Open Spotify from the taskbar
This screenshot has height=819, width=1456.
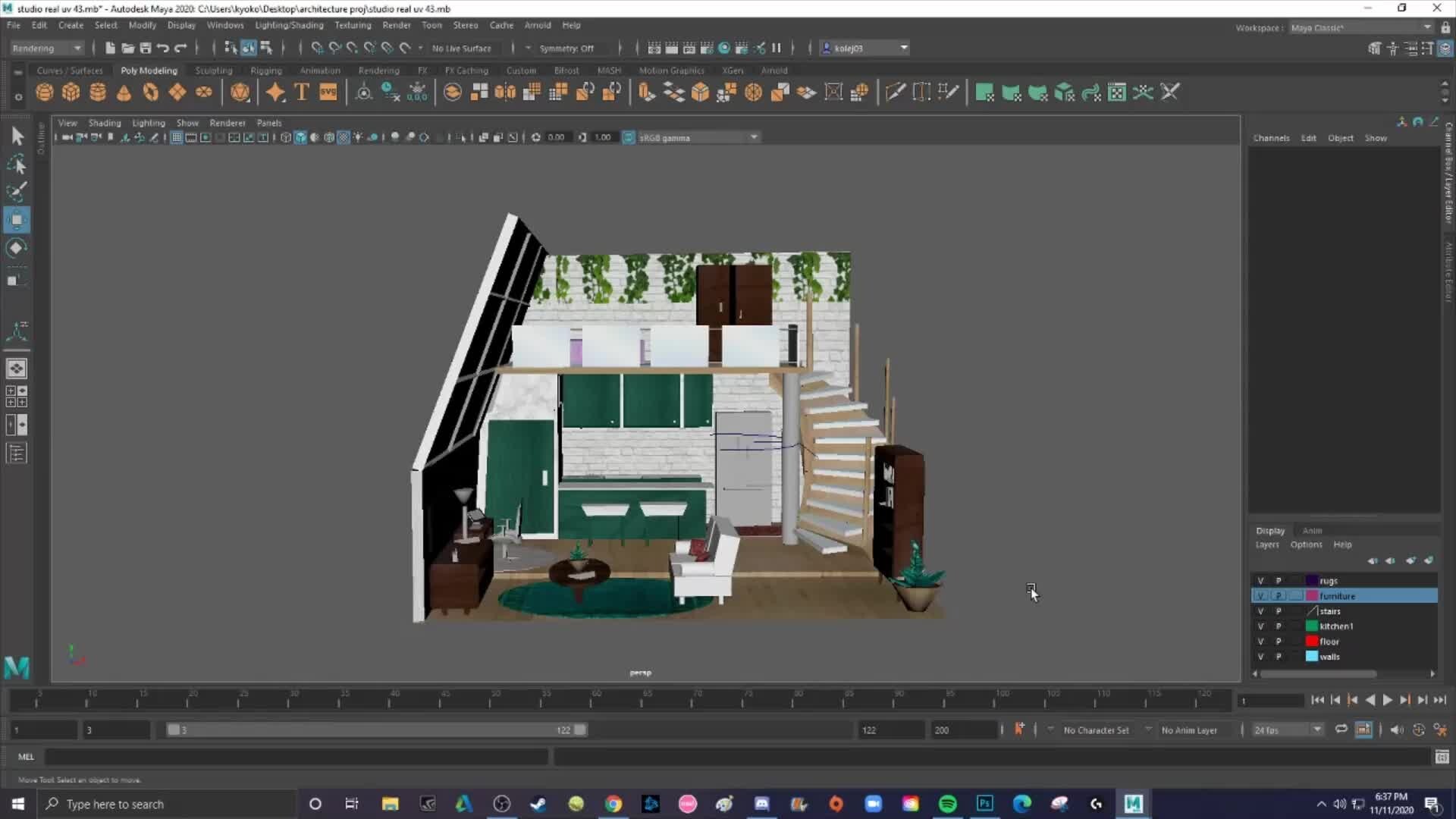948,804
